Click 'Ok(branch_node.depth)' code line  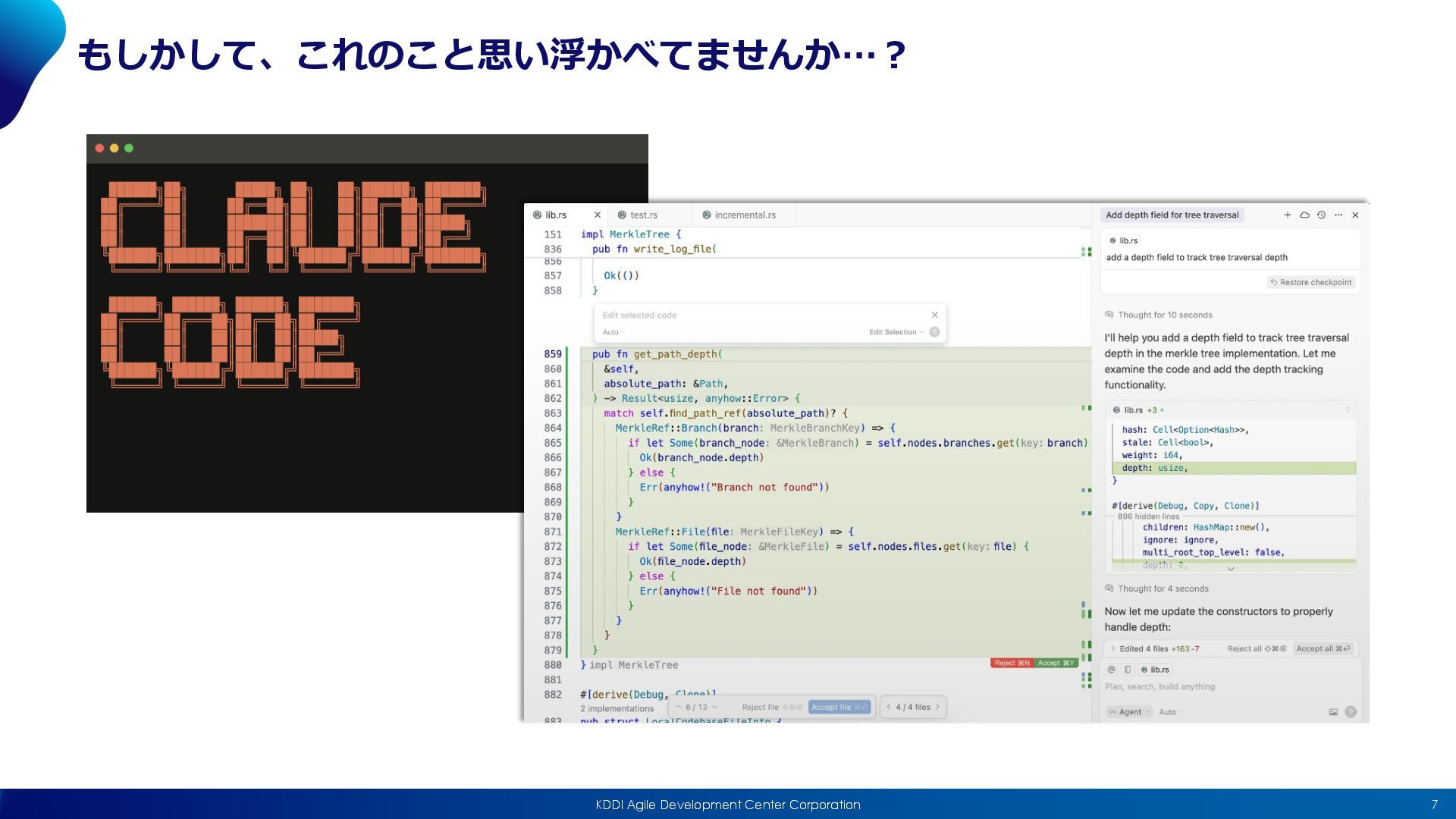click(701, 458)
